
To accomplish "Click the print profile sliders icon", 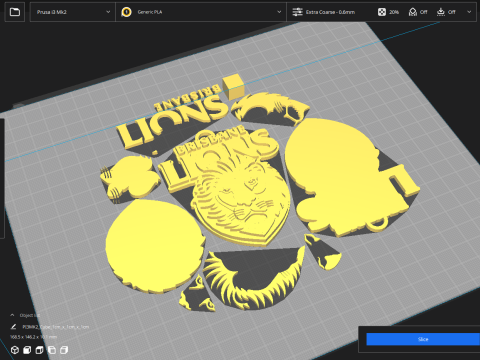I will (297, 12).
